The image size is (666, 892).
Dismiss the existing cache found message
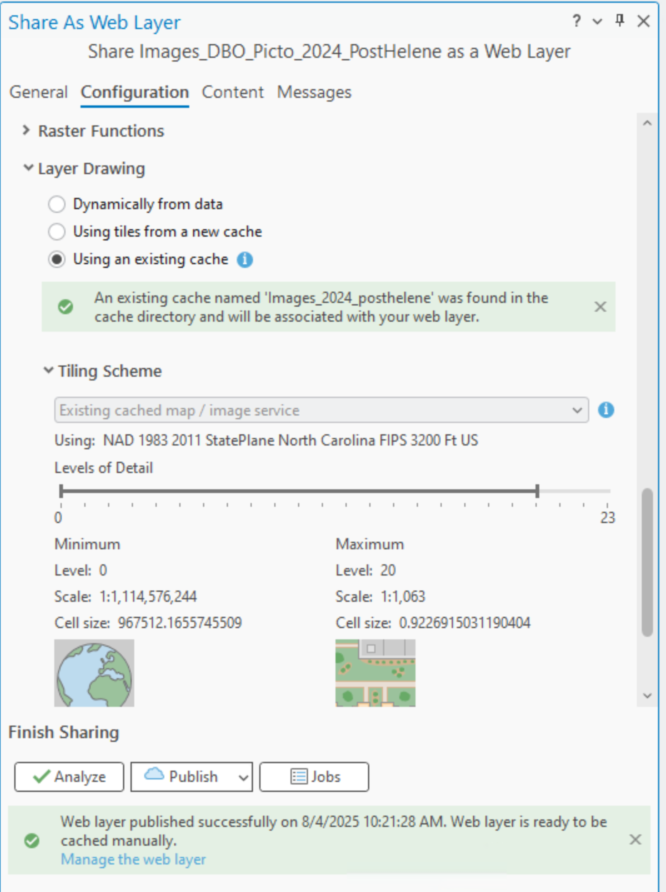pos(600,307)
